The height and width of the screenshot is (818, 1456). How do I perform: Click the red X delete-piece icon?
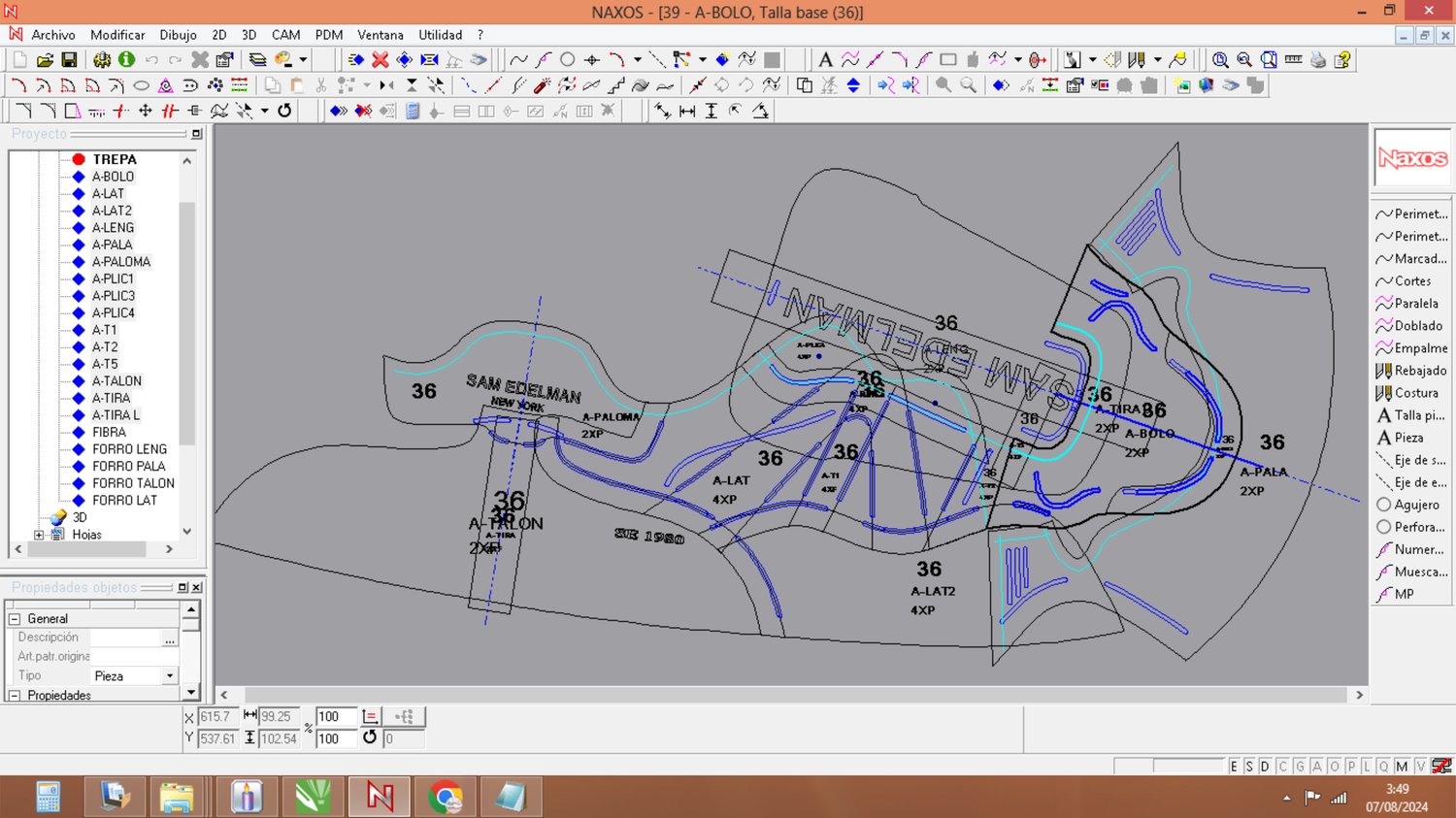pyautogui.click(x=381, y=60)
